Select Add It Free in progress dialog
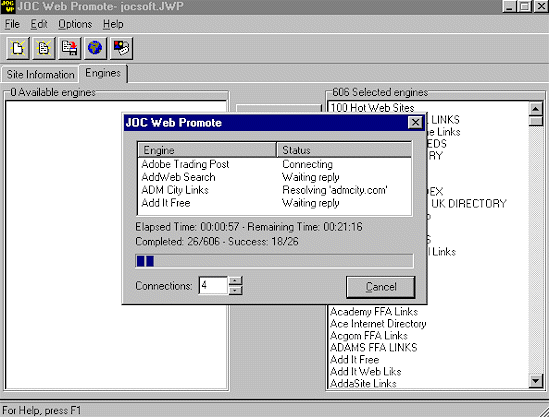Viewport: 550px width, 418px height. [274, 203]
